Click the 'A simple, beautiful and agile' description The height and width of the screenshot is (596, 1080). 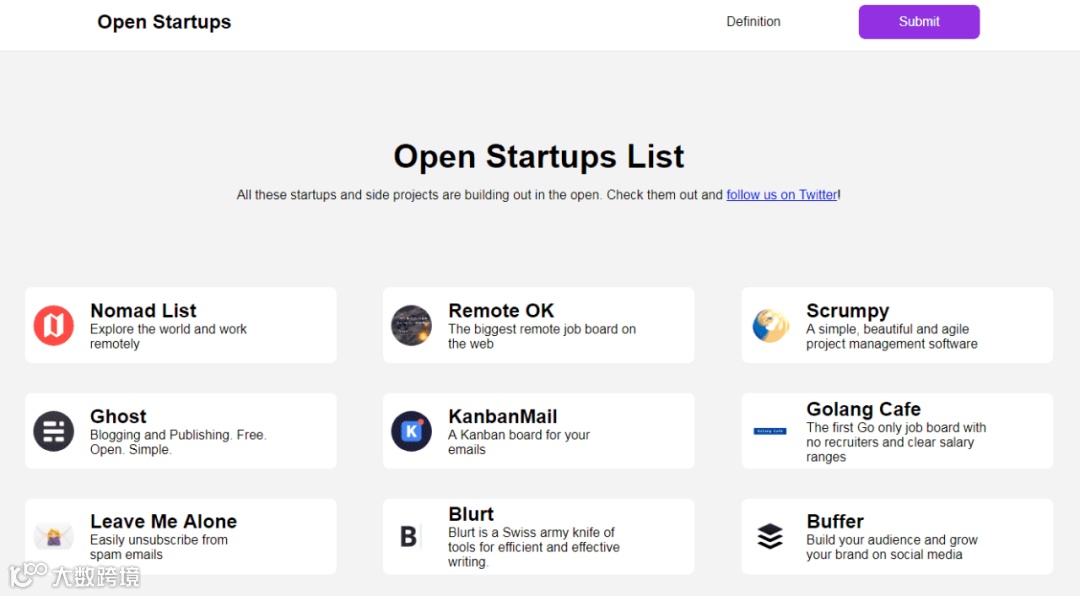coord(892,336)
